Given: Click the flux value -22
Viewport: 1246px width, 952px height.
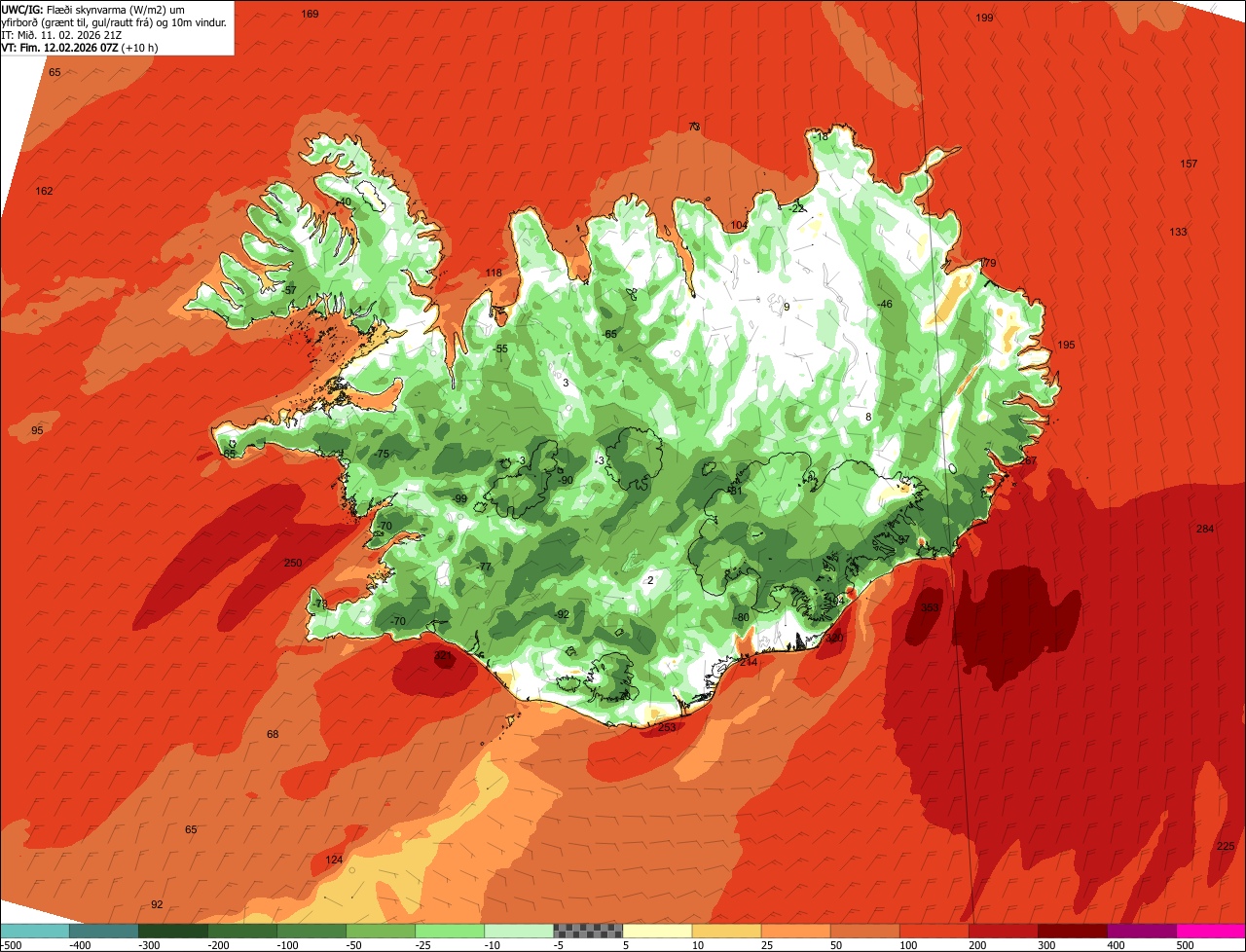Looking at the screenshot, I should coord(797,208).
